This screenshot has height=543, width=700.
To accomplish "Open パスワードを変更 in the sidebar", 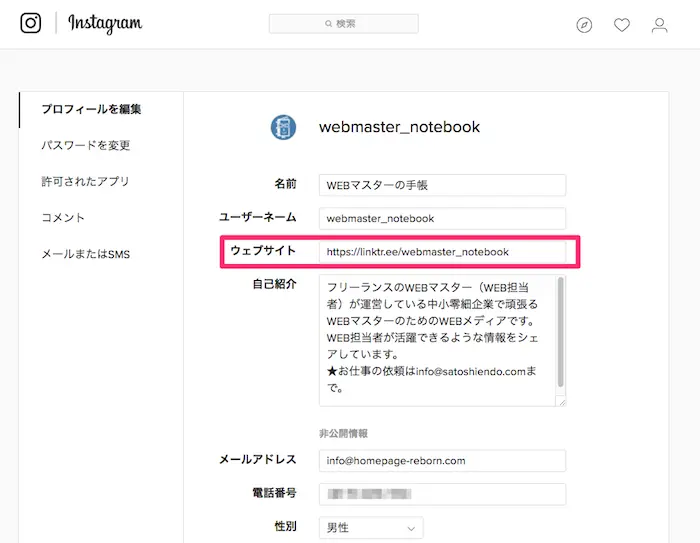I will coord(86,145).
